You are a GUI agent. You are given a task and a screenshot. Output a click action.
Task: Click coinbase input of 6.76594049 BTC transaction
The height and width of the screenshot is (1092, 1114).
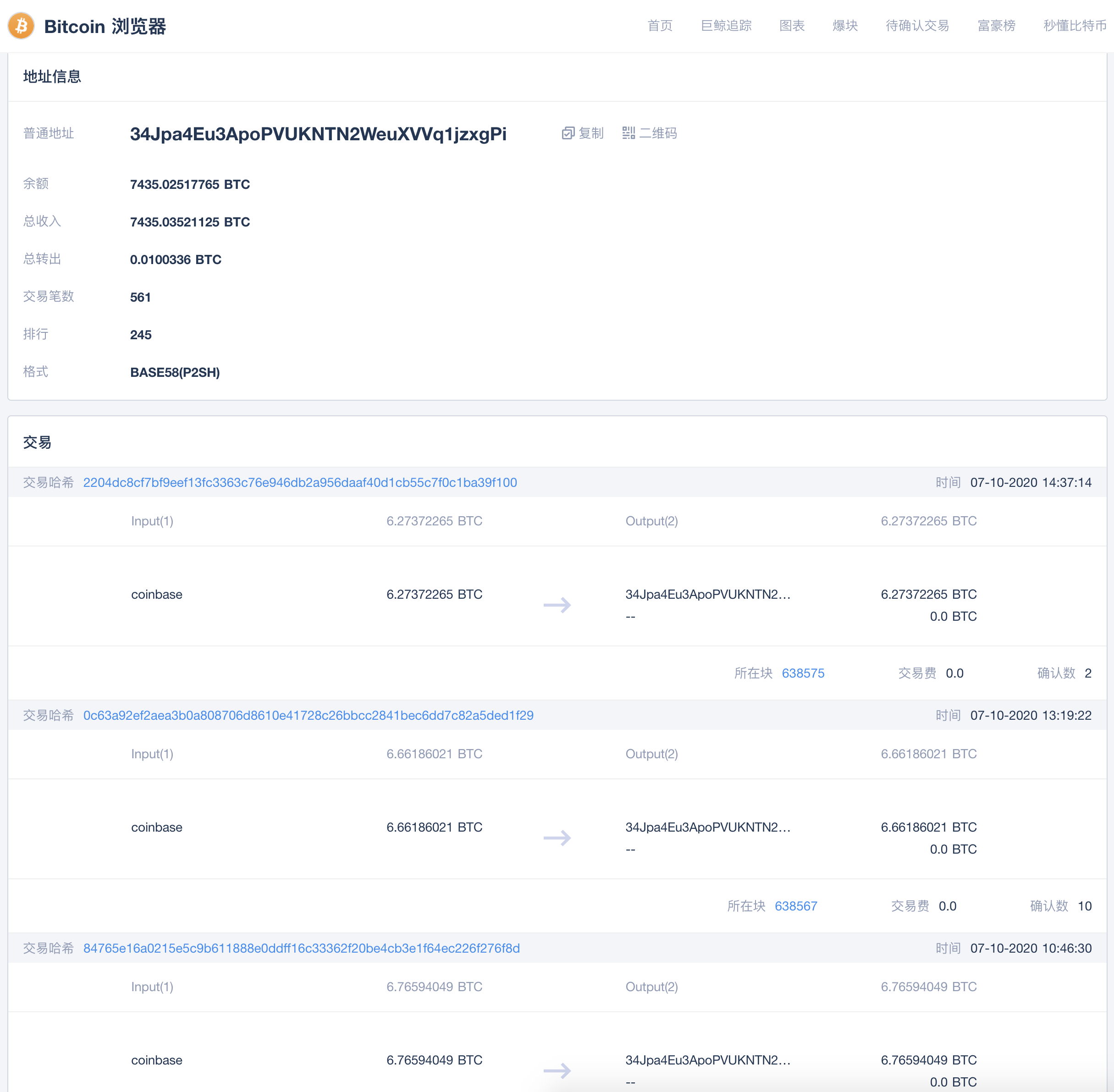[x=157, y=1060]
